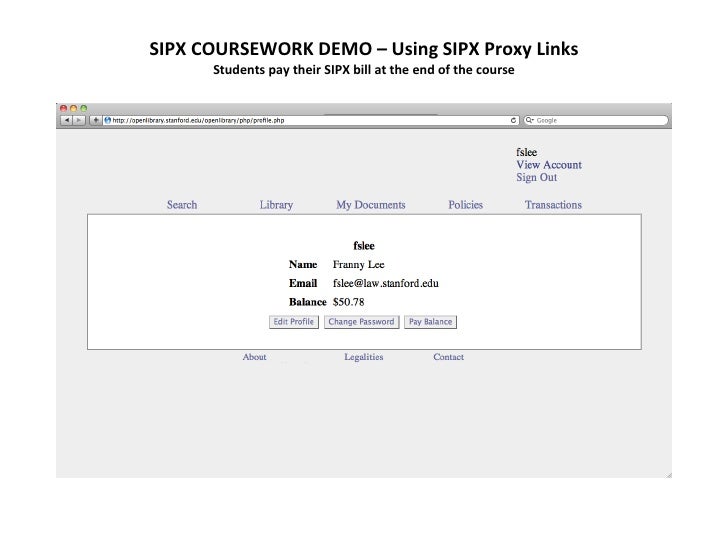Screen dimensions: 728x546
Task: Click the View Account link
Action: pos(549,165)
